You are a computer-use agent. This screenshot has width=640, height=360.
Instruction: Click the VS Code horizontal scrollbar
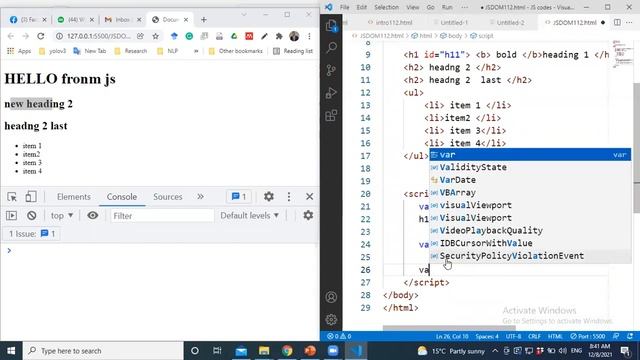point(449,327)
